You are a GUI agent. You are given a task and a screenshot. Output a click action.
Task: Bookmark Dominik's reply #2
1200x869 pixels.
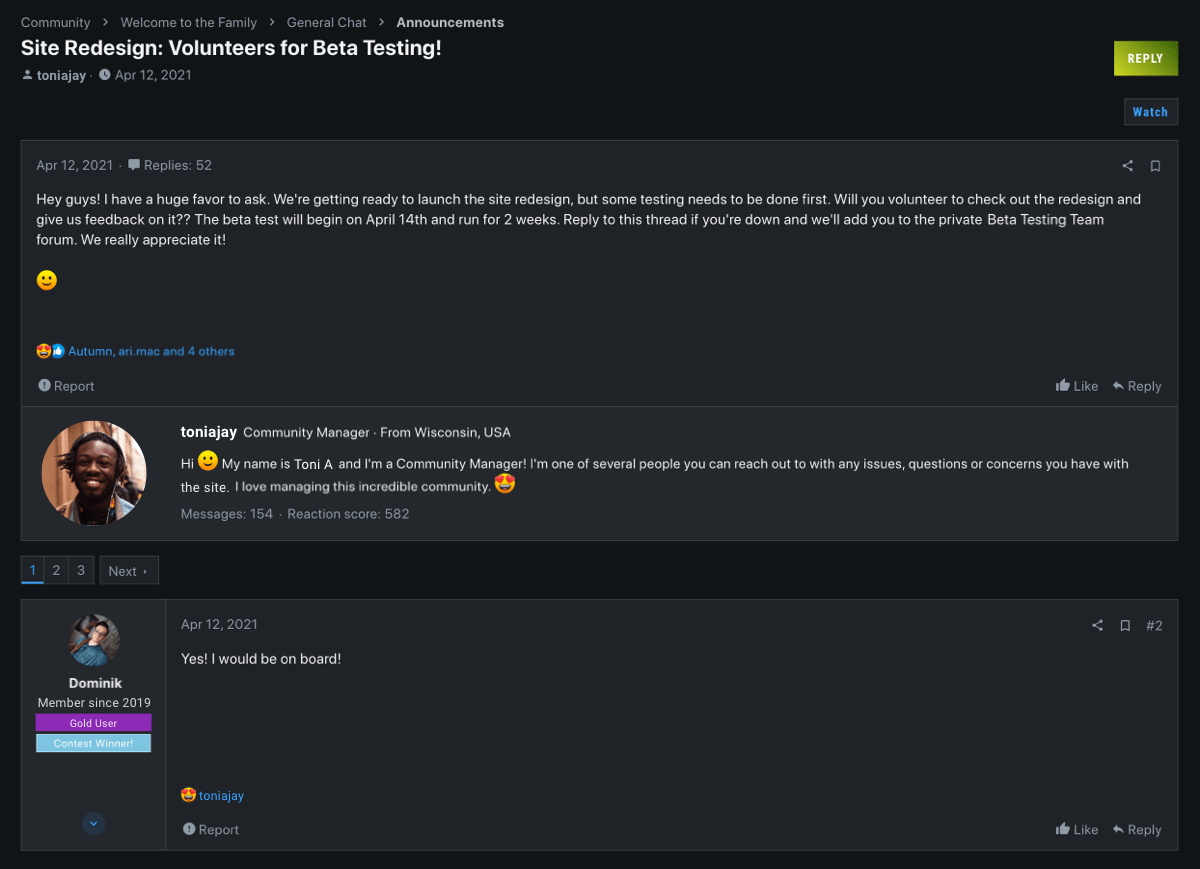[x=1125, y=625]
